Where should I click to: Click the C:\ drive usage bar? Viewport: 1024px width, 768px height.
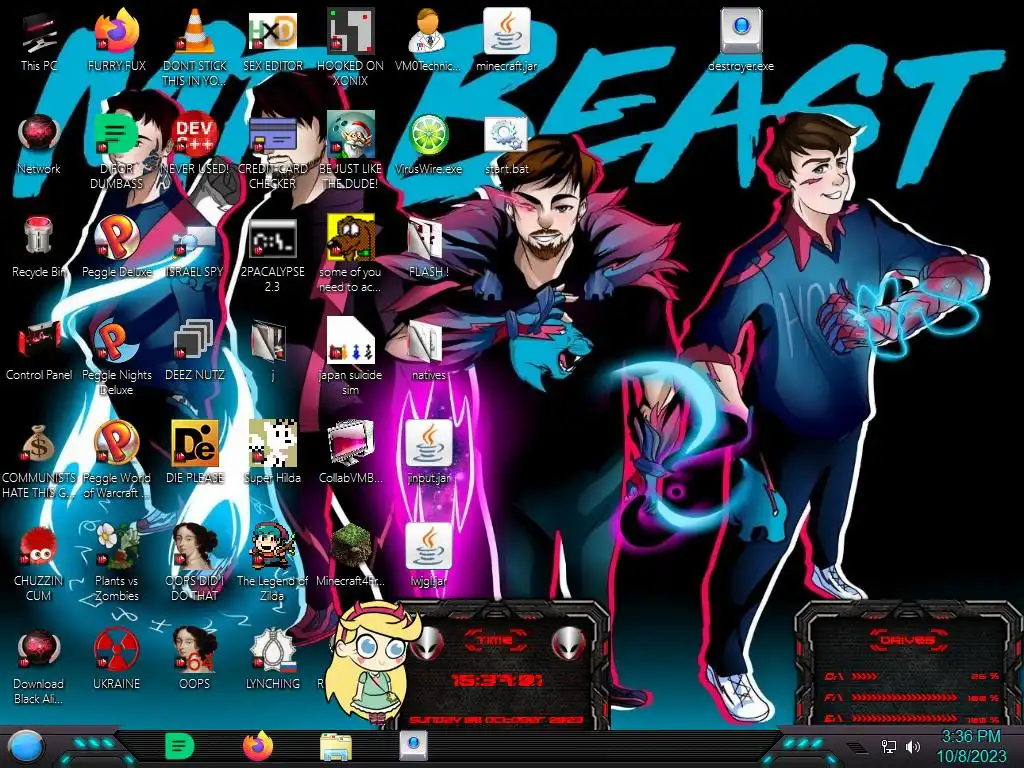(x=912, y=677)
